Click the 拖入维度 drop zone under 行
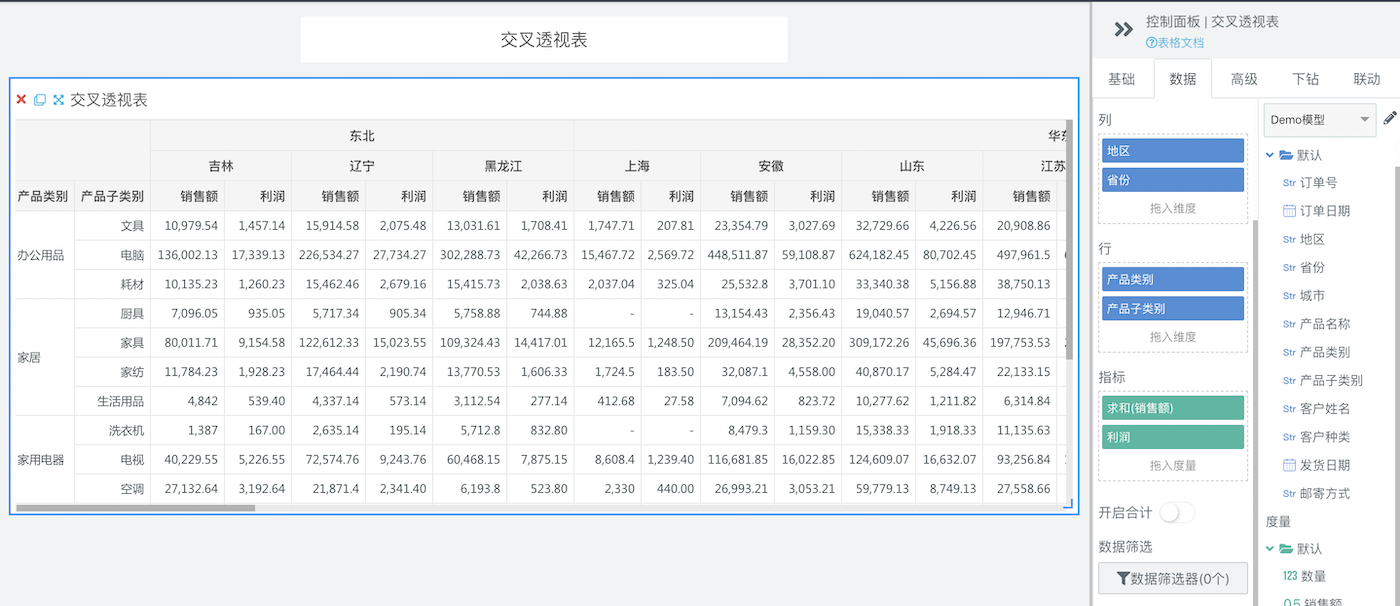Viewport: 1400px width, 606px height. pyautogui.click(x=1173, y=337)
